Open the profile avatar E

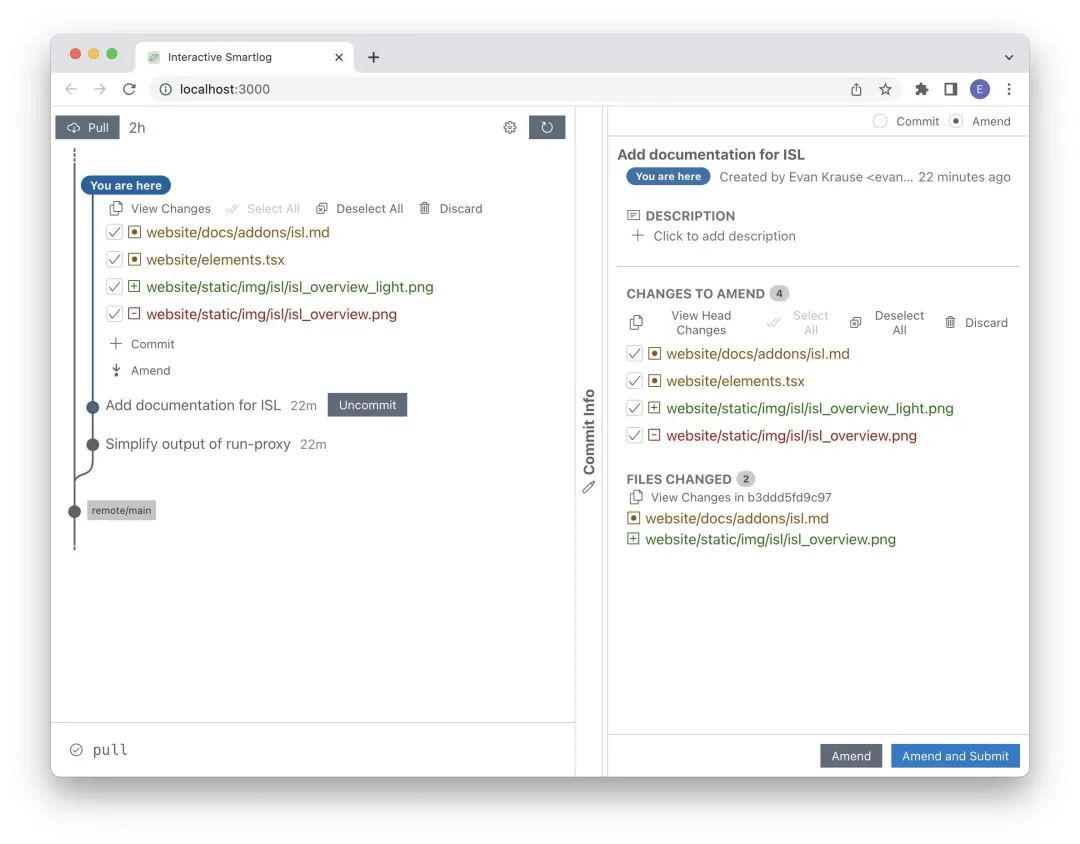pyautogui.click(x=979, y=89)
